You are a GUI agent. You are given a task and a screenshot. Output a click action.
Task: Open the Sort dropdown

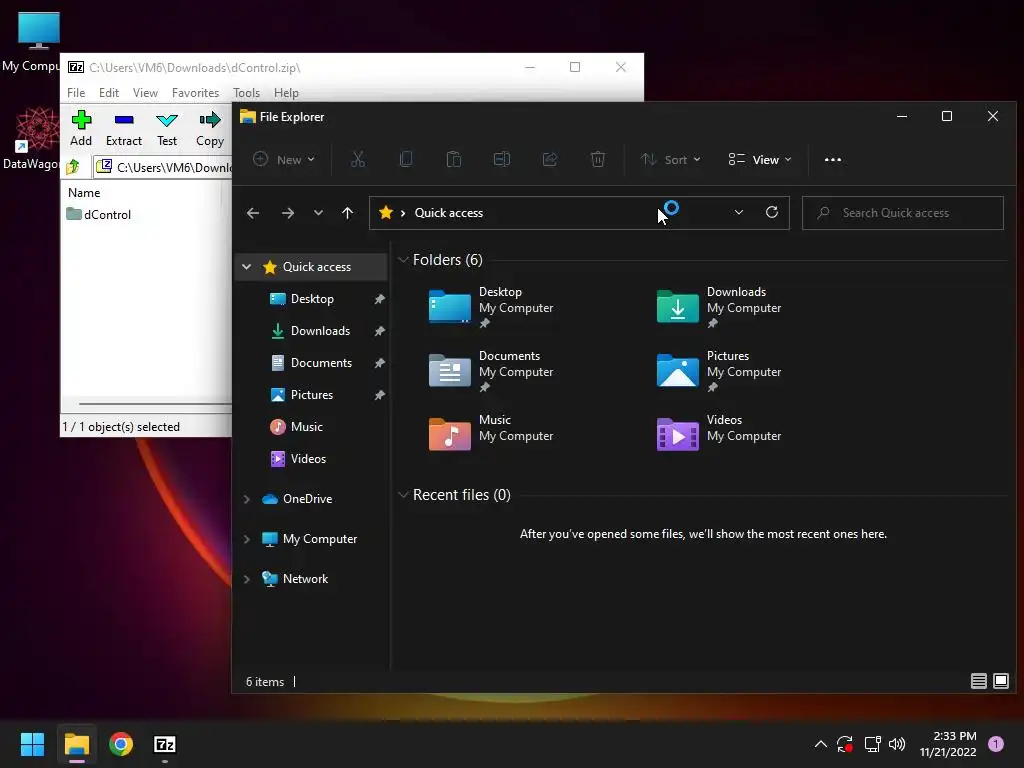[x=671, y=159]
